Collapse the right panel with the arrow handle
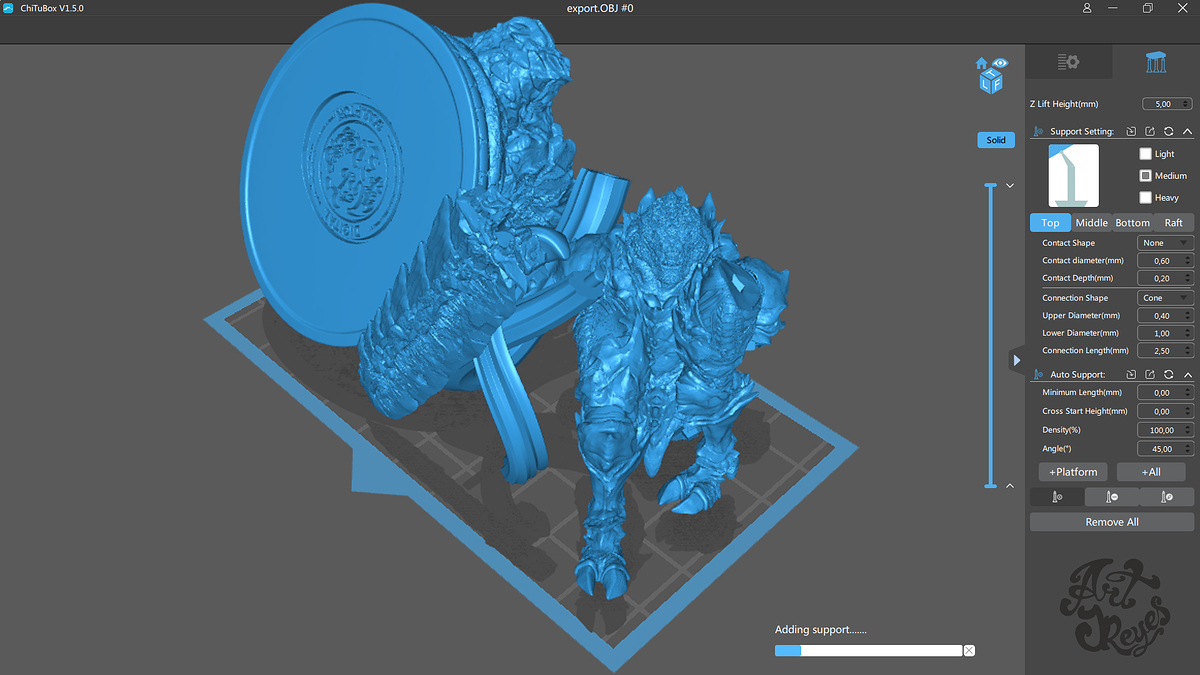Screen dimensions: 1200x675 (x=1016, y=360)
